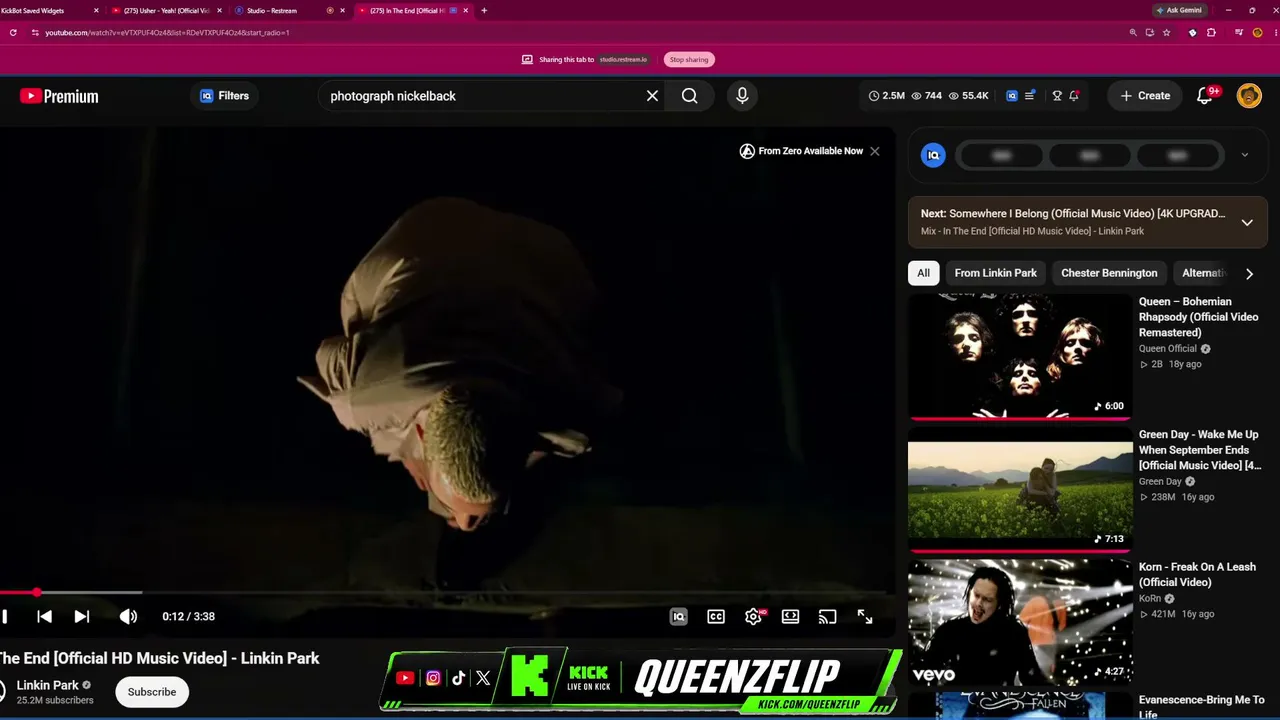Open the vidIQ Filters dropdown

224,96
